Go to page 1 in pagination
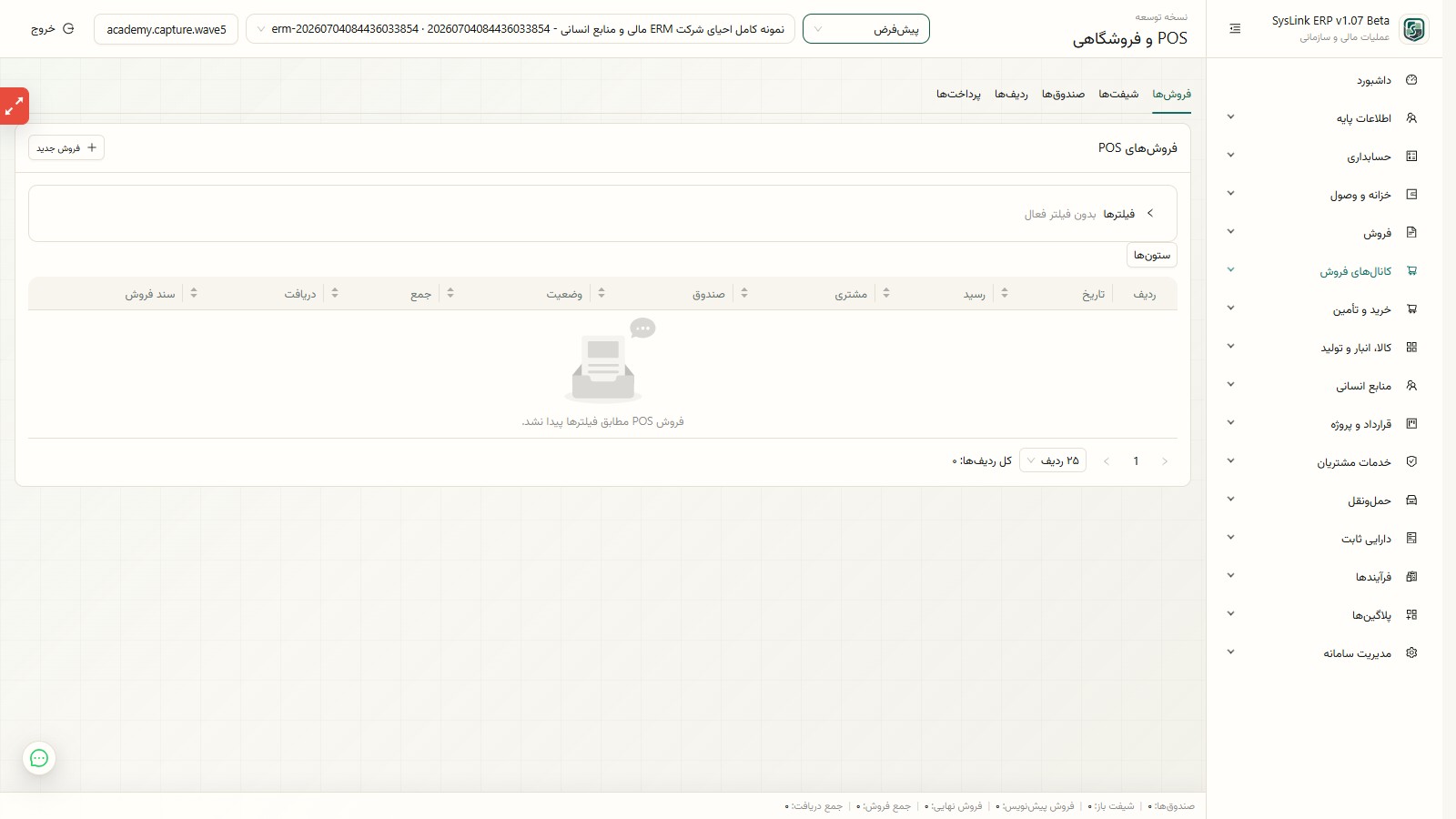The image size is (1456, 819). pyautogui.click(x=1136, y=461)
